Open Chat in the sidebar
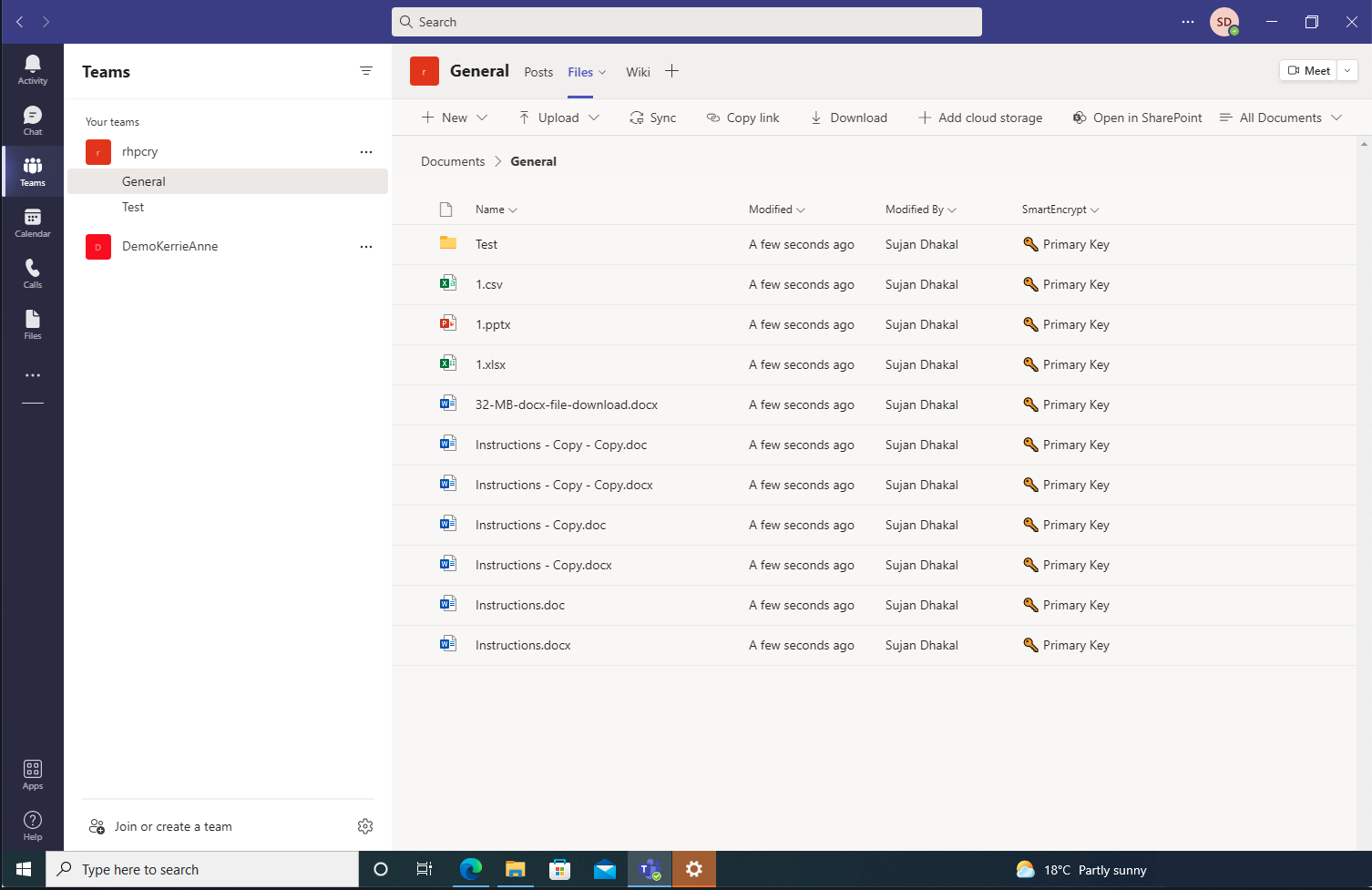The width and height of the screenshot is (1372, 890). (x=33, y=120)
